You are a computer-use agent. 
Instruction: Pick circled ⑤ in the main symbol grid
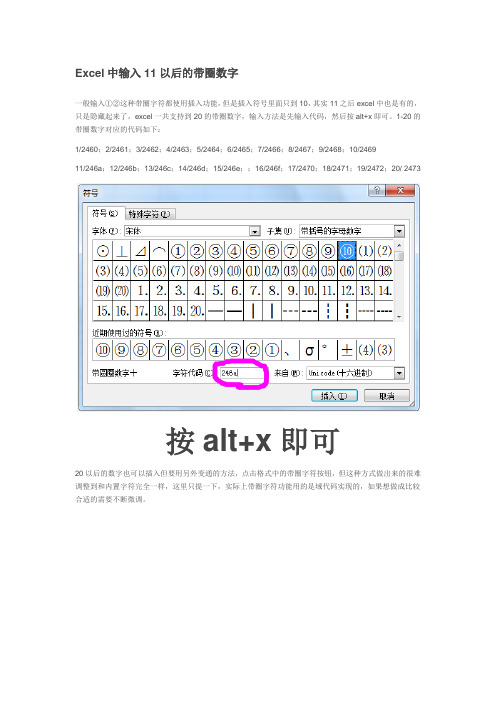tap(253, 251)
